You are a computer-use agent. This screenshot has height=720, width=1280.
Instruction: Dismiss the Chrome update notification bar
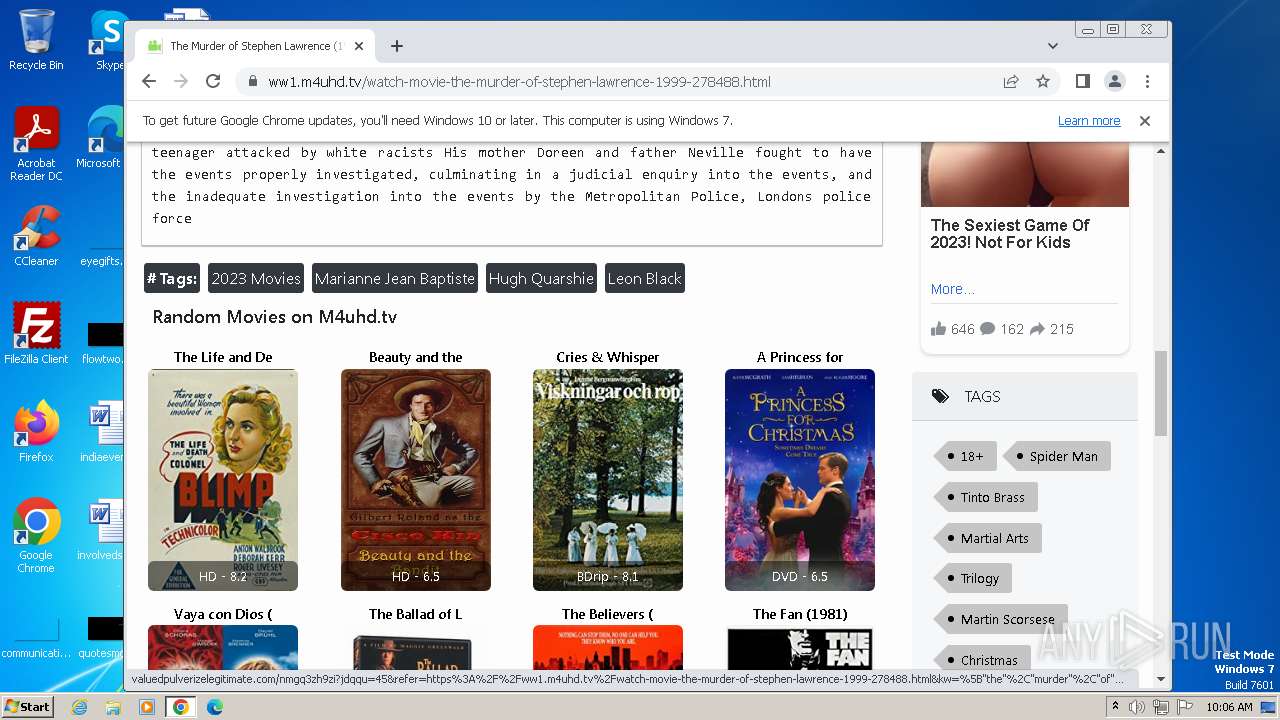point(1145,121)
